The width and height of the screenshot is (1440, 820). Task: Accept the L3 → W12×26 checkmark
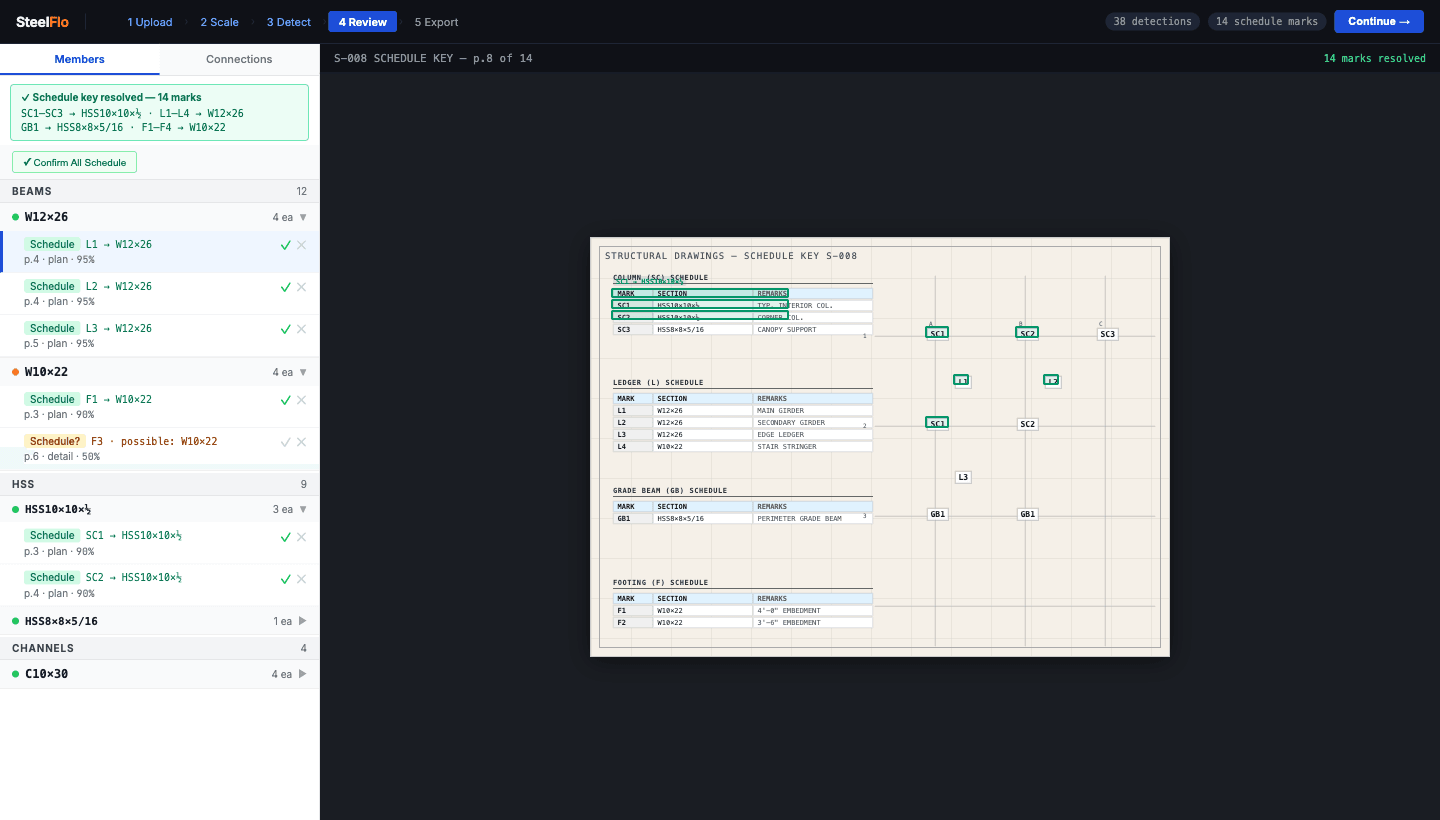pyautogui.click(x=285, y=329)
